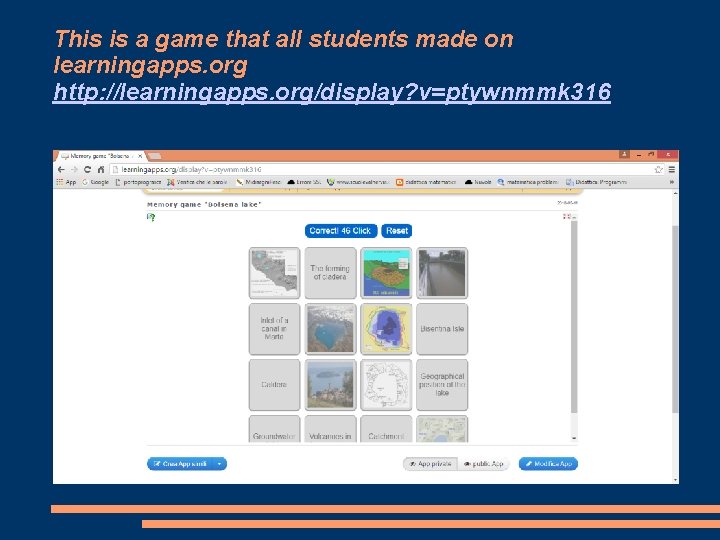Open the didattica matematica bookmark
The image size is (720, 540).
(426, 182)
